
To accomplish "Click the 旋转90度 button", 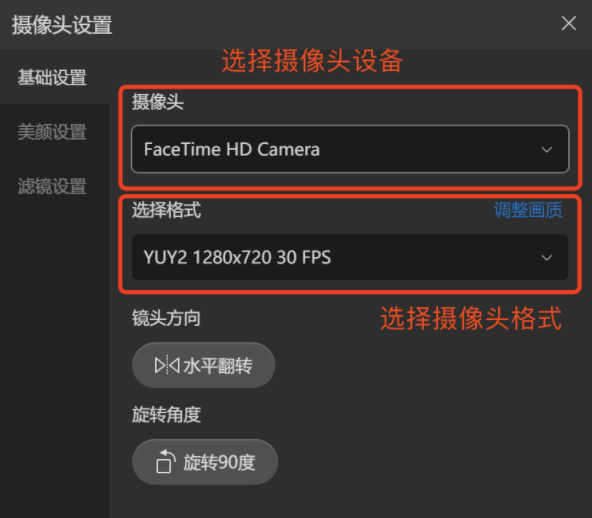I will click(x=205, y=462).
